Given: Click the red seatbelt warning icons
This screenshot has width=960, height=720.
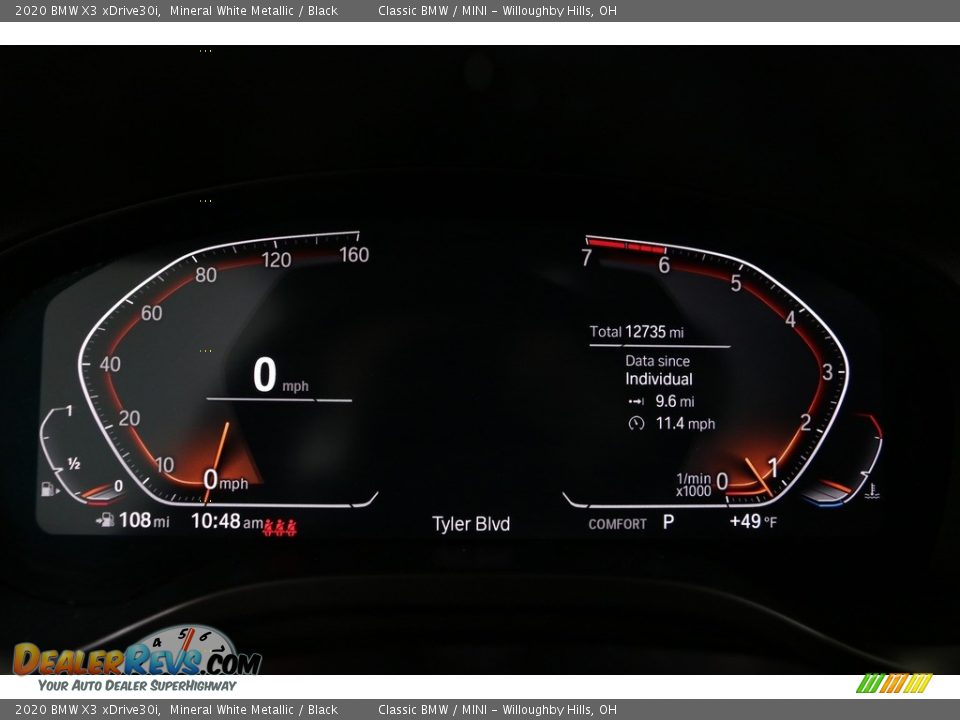Looking at the screenshot, I should pyautogui.click(x=280, y=526).
